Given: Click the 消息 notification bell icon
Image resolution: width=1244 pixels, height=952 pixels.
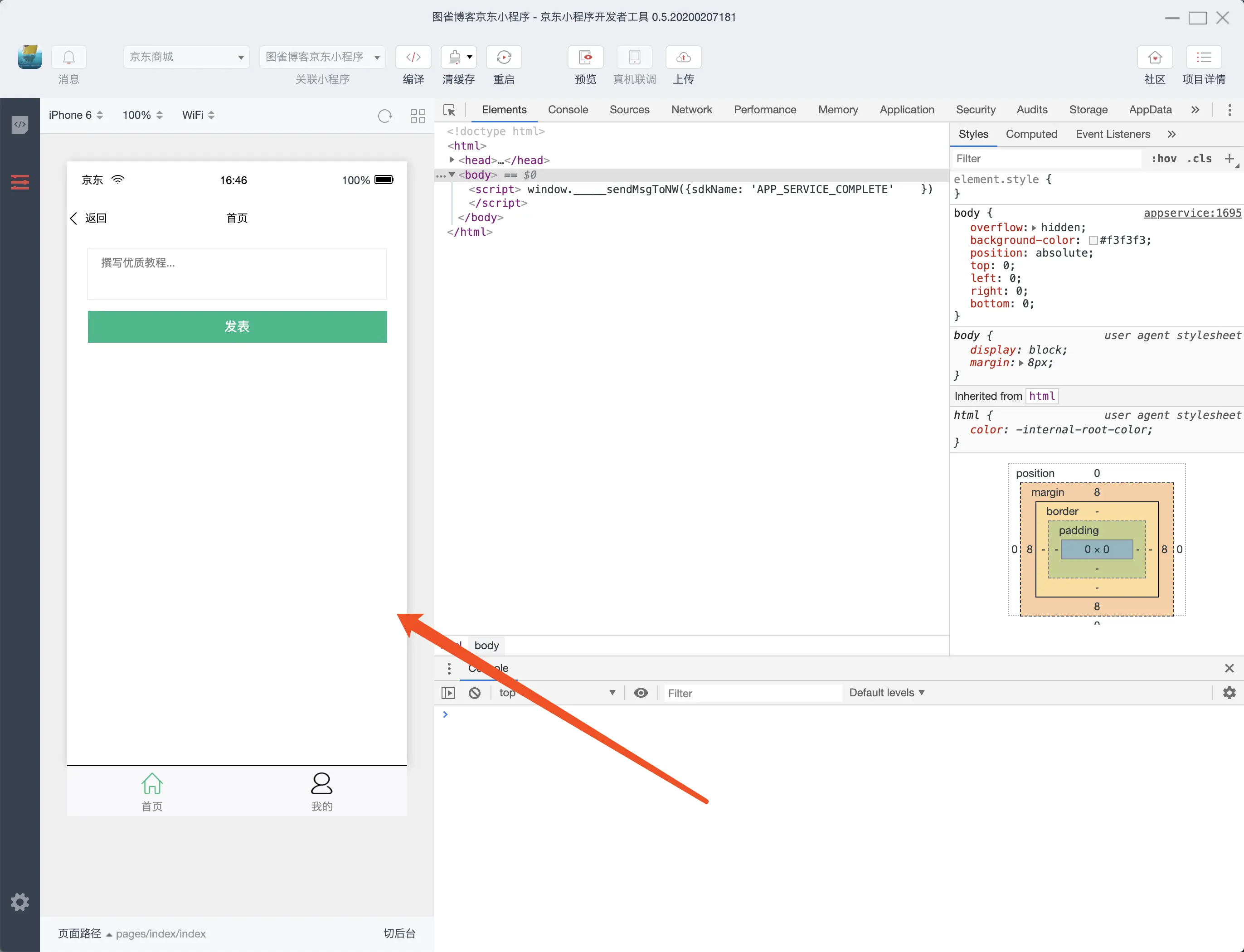Looking at the screenshot, I should coord(68,57).
